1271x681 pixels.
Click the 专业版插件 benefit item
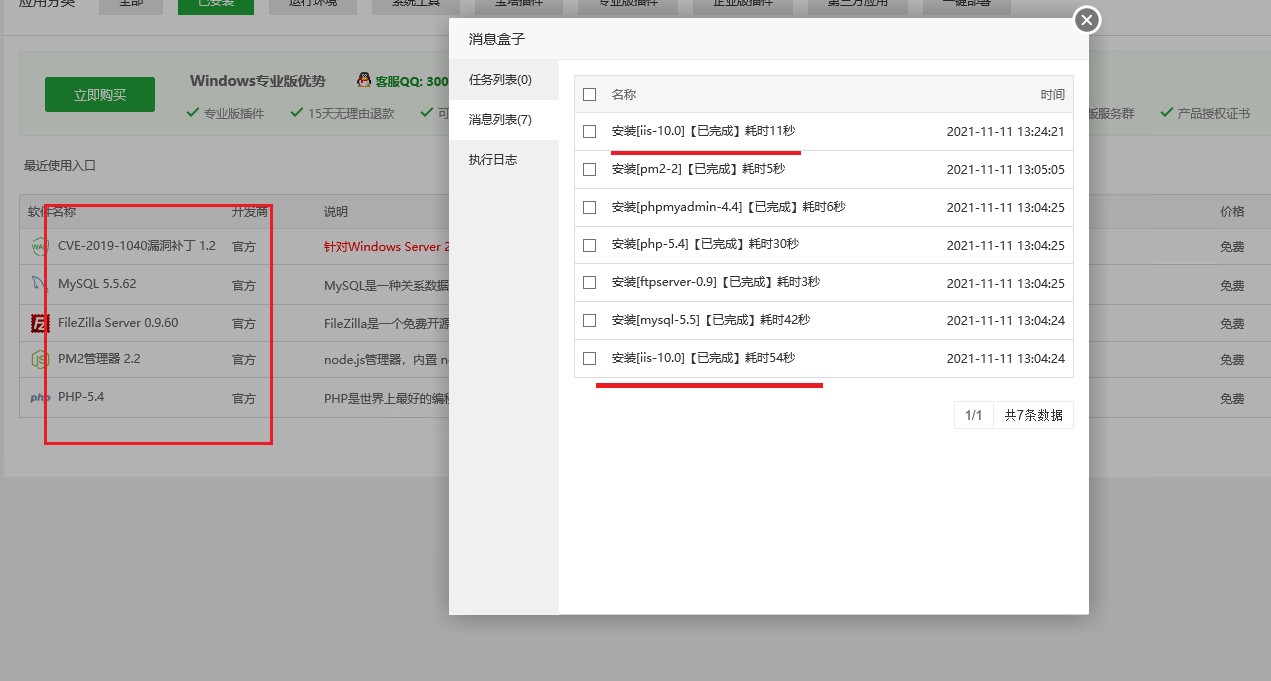coord(226,113)
